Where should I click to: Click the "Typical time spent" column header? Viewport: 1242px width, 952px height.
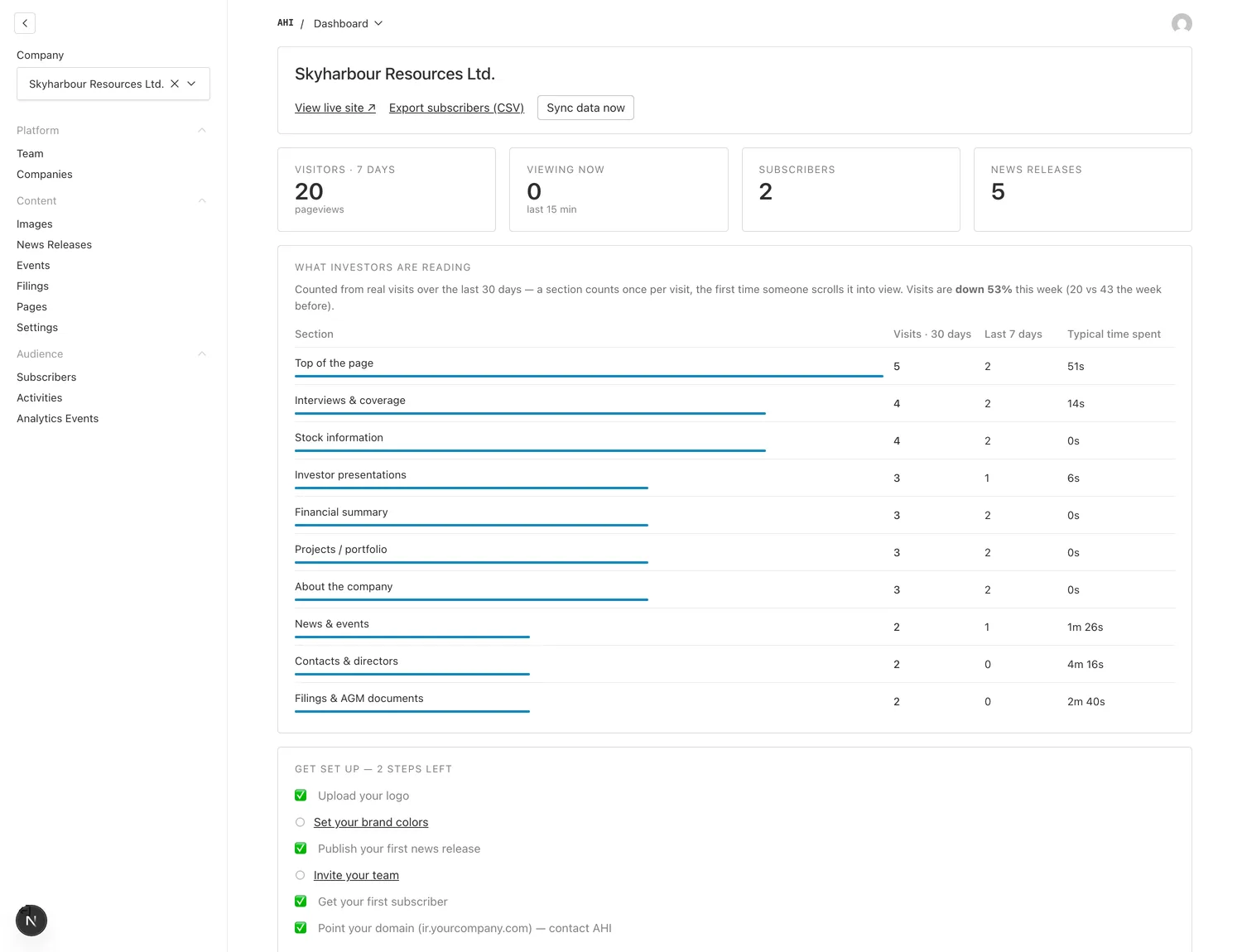(x=1114, y=334)
